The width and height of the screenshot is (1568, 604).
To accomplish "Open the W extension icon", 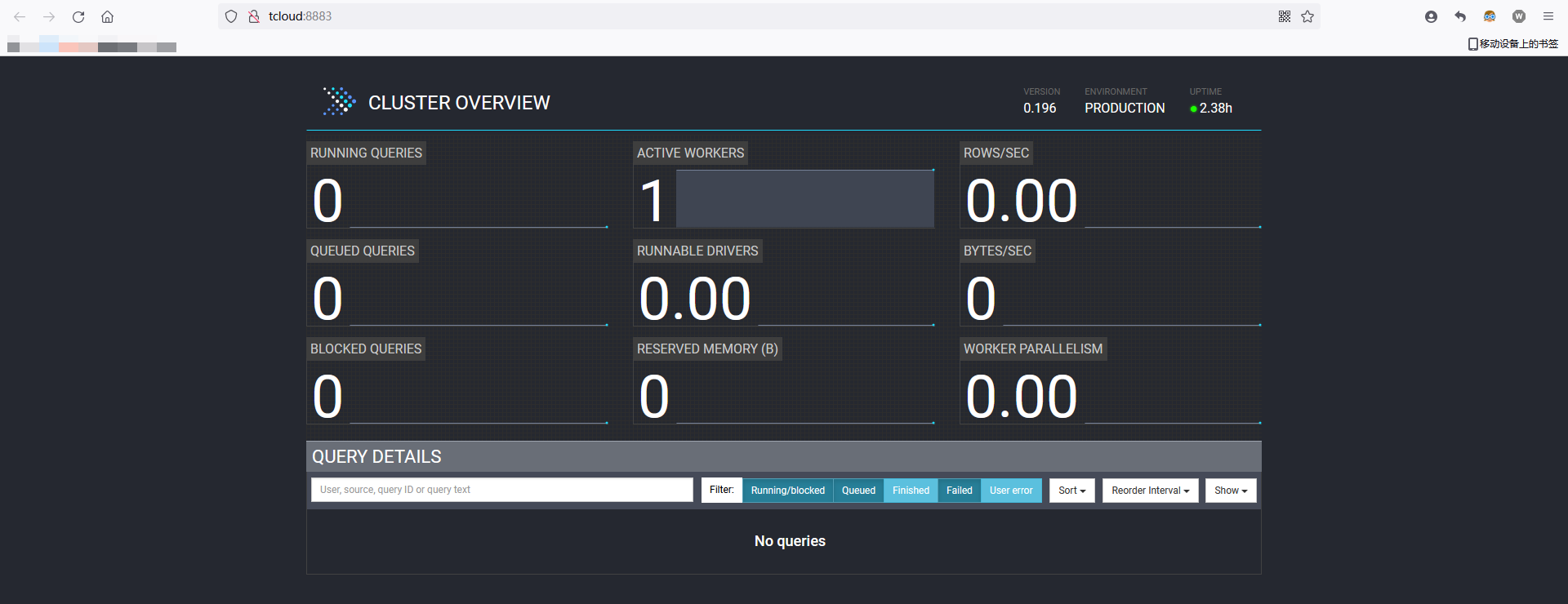I will [x=1519, y=16].
